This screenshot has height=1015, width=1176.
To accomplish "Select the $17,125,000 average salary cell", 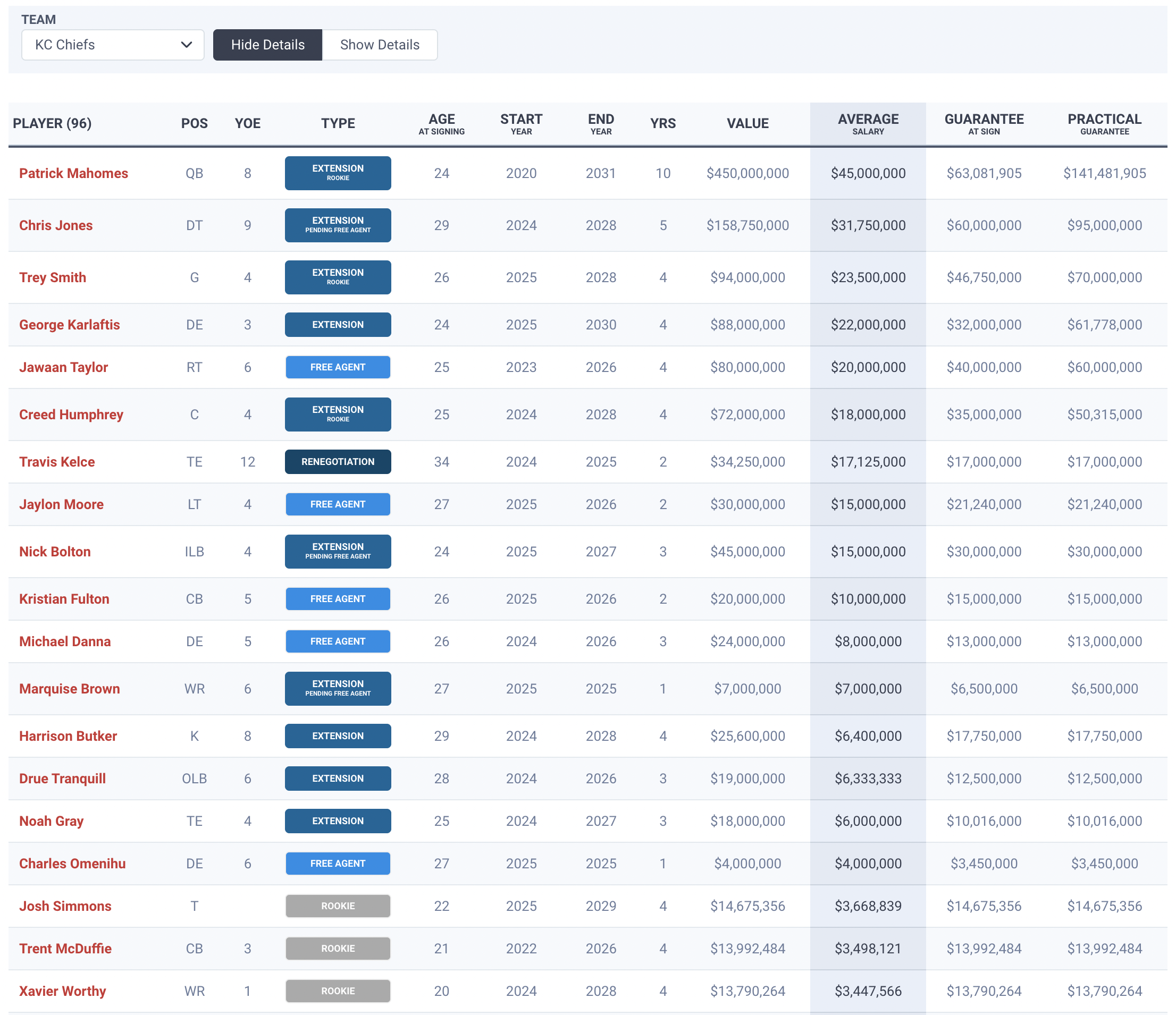I will (x=868, y=462).
